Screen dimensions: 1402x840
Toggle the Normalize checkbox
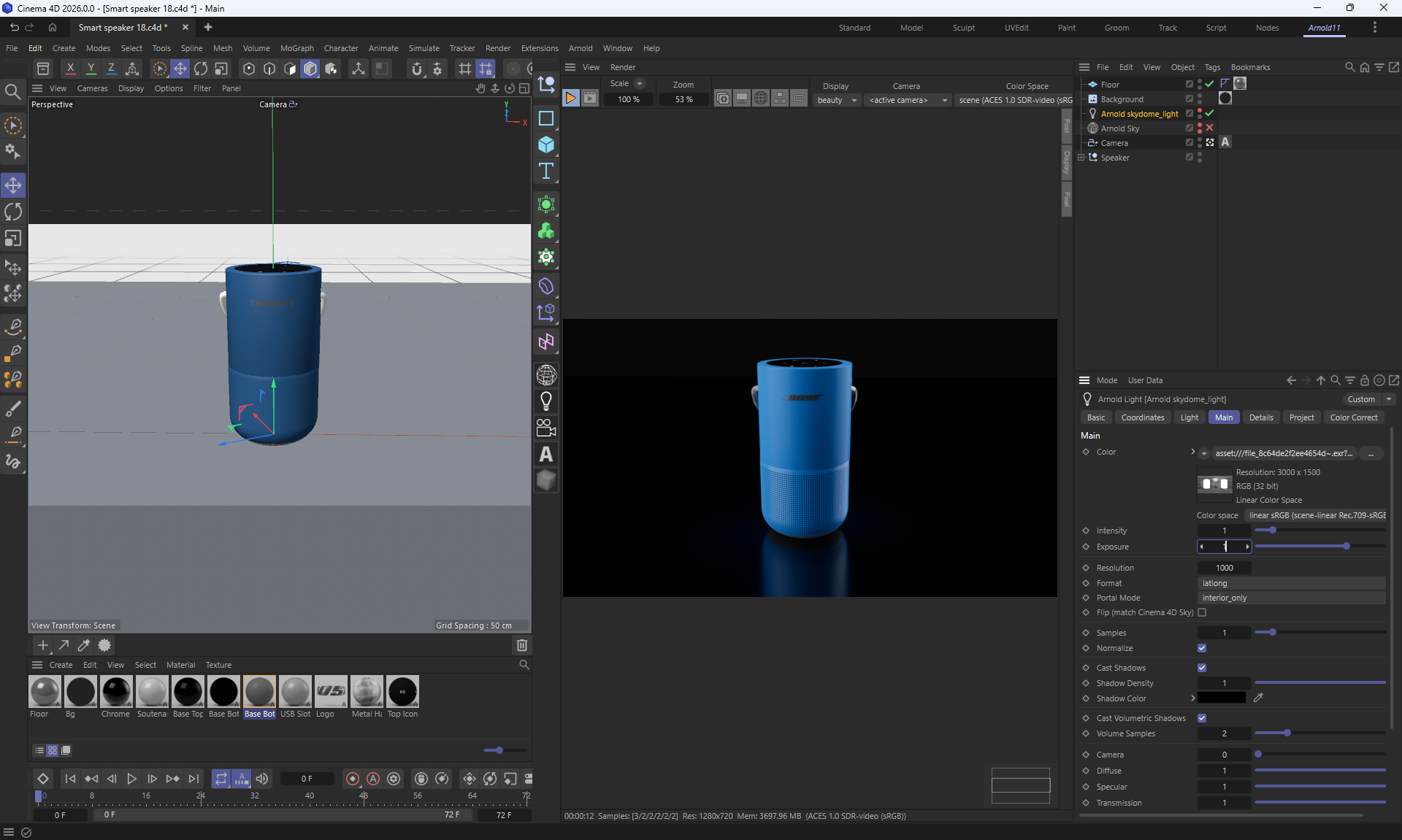[1202, 648]
